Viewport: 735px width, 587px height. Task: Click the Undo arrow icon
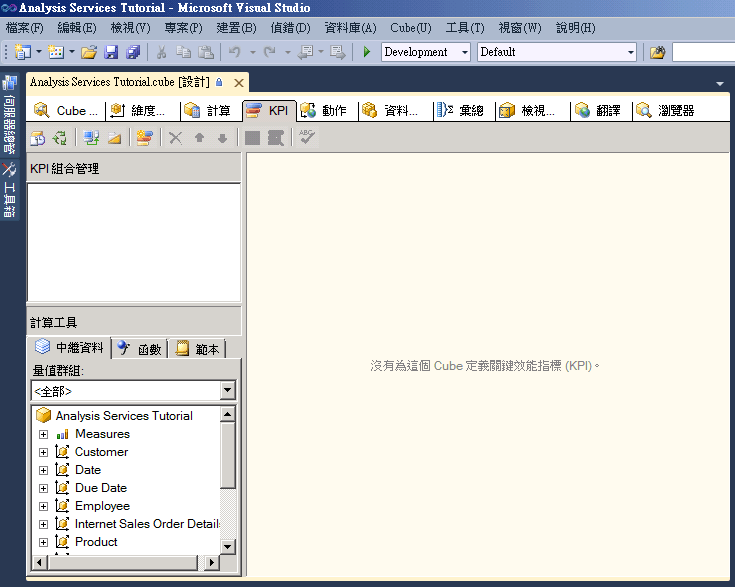(234, 52)
